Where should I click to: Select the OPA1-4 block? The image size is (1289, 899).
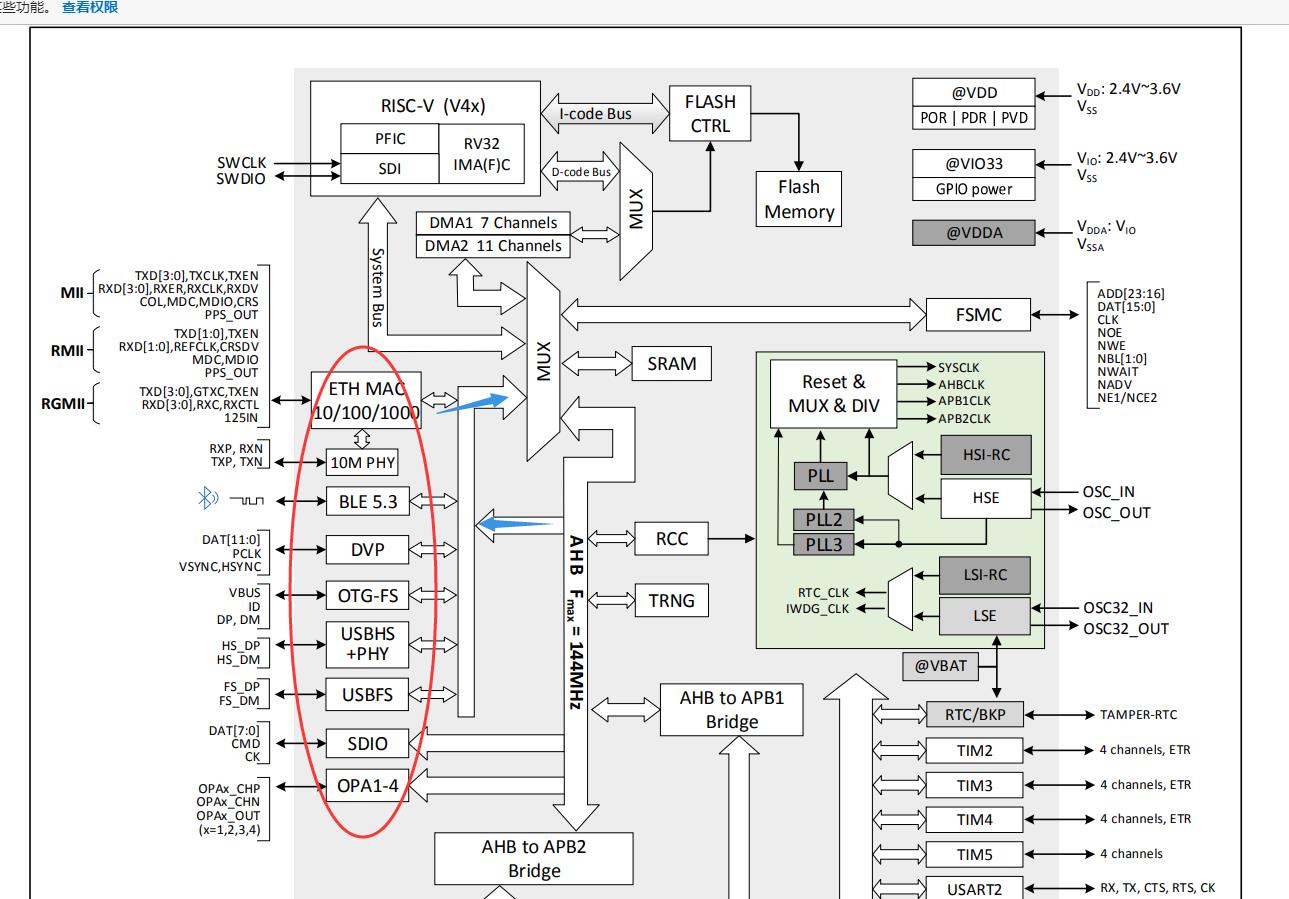pos(368,786)
